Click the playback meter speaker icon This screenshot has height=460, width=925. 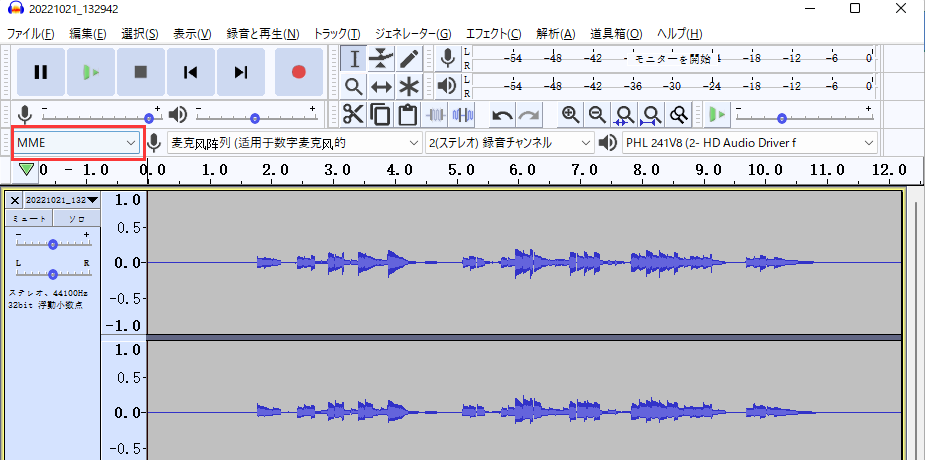point(448,86)
